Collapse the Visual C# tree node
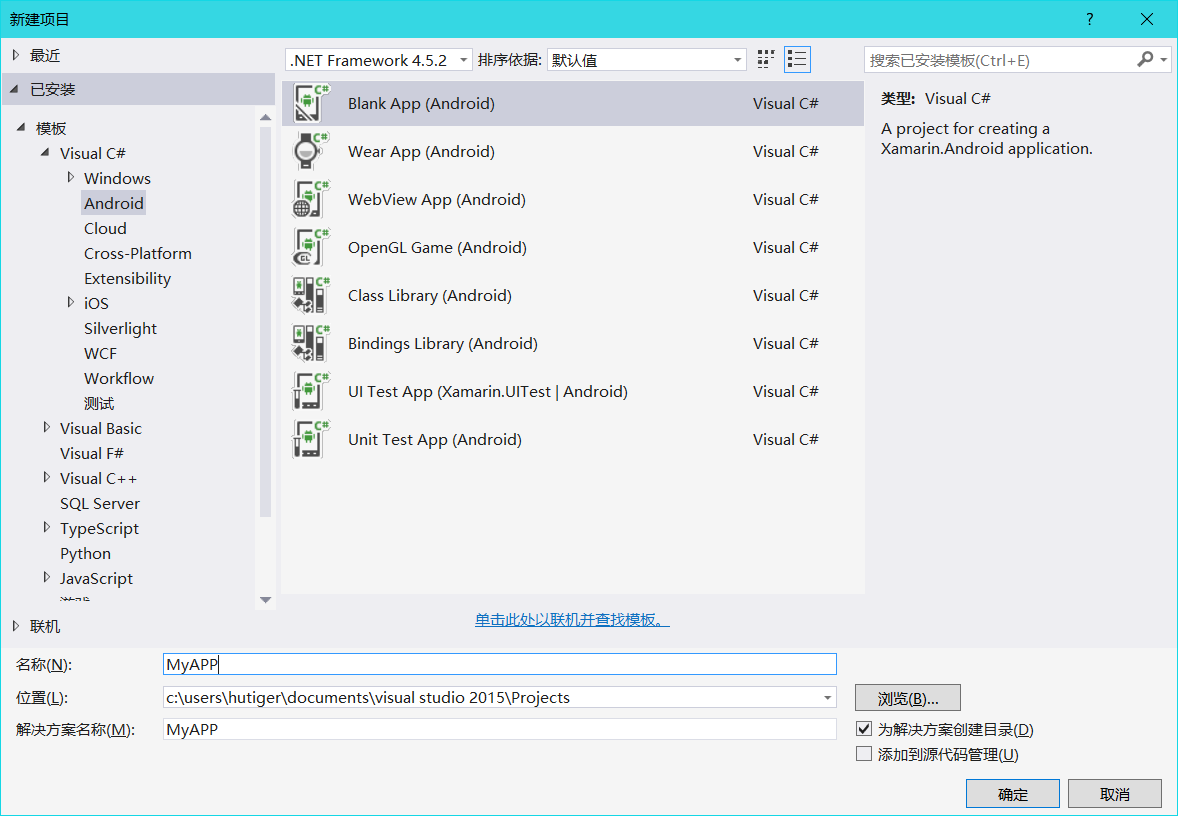 pos(45,153)
